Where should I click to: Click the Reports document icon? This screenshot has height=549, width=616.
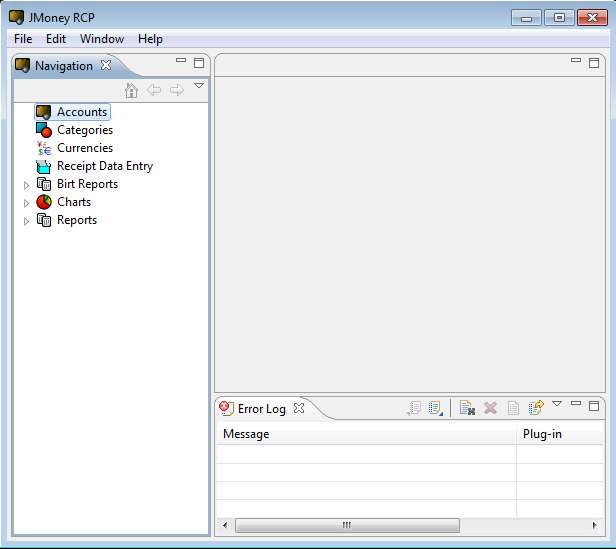pyautogui.click(x=44, y=220)
